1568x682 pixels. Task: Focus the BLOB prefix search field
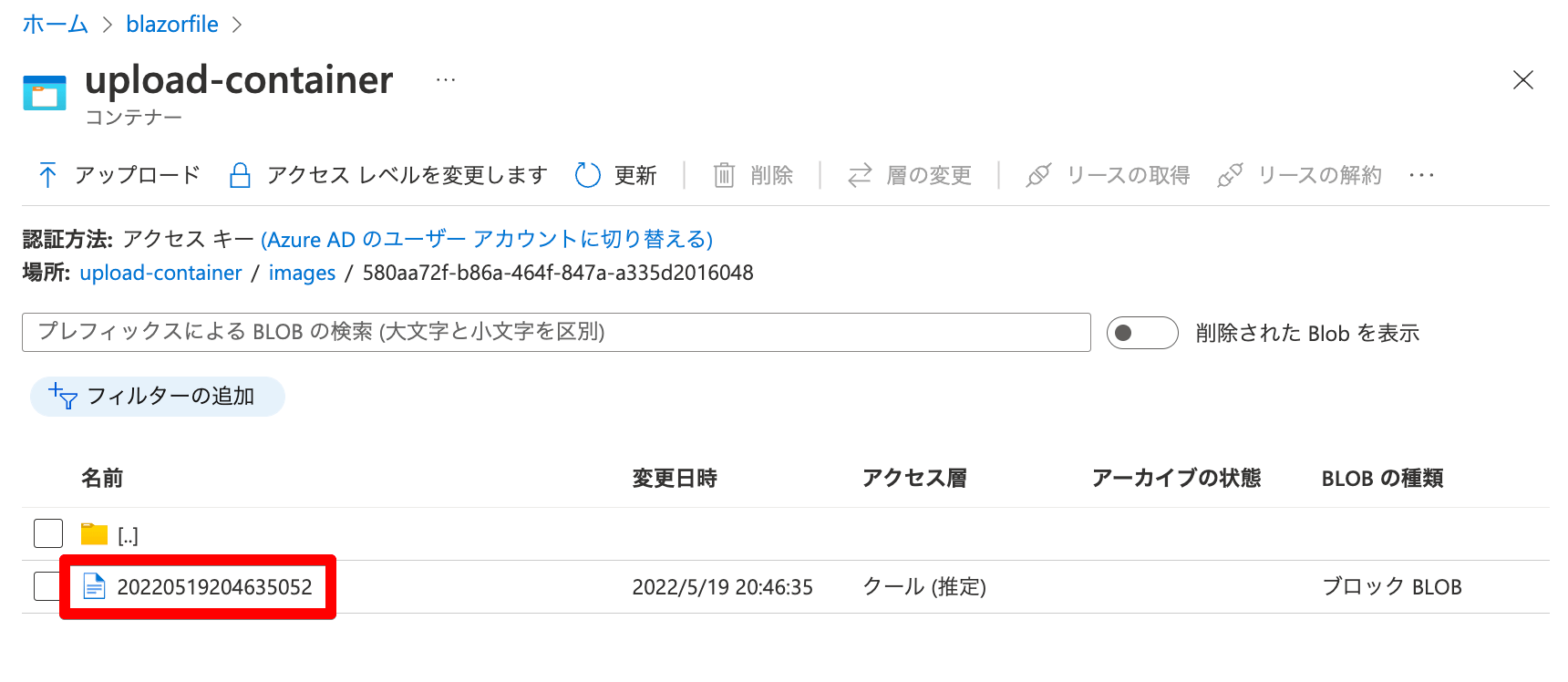(556, 332)
